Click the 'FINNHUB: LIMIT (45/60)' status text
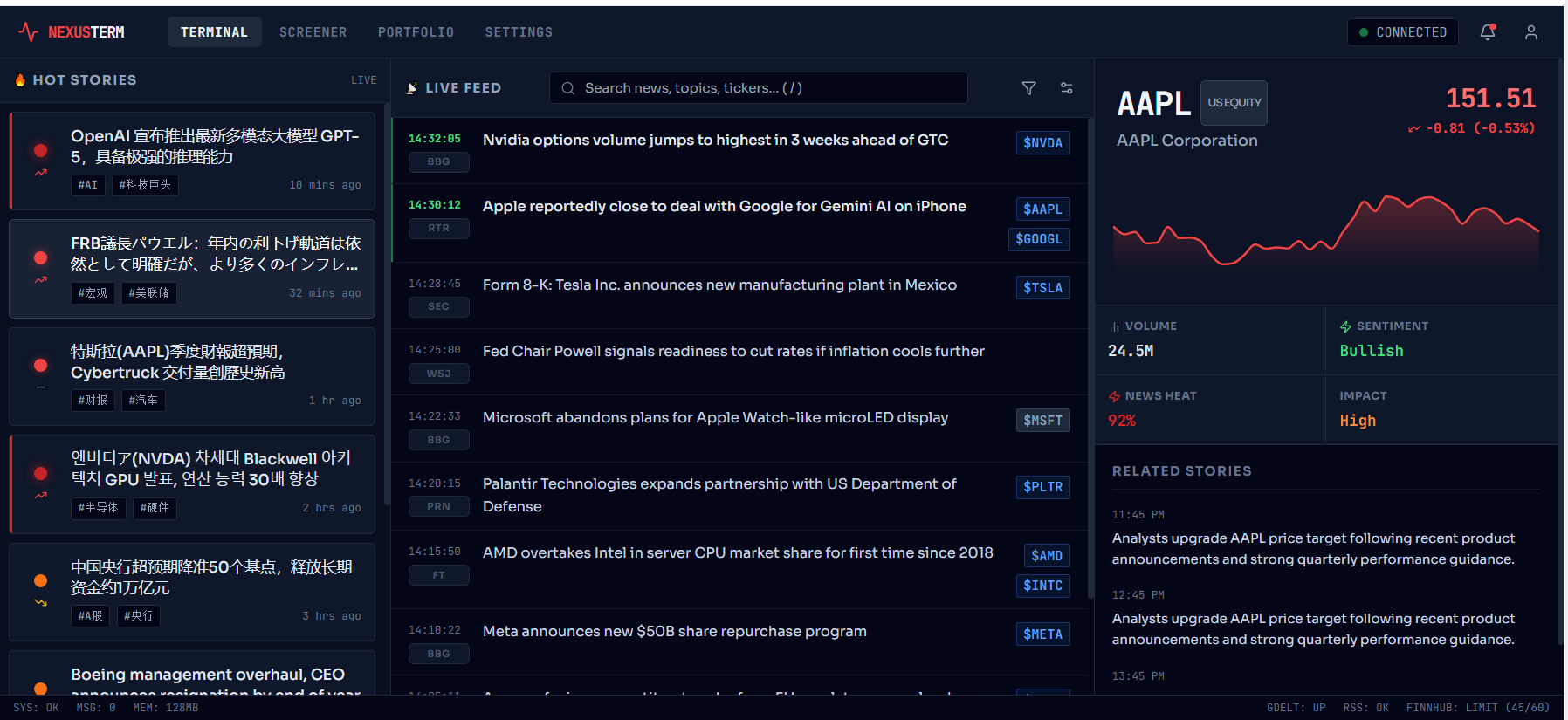 point(1478,708)
